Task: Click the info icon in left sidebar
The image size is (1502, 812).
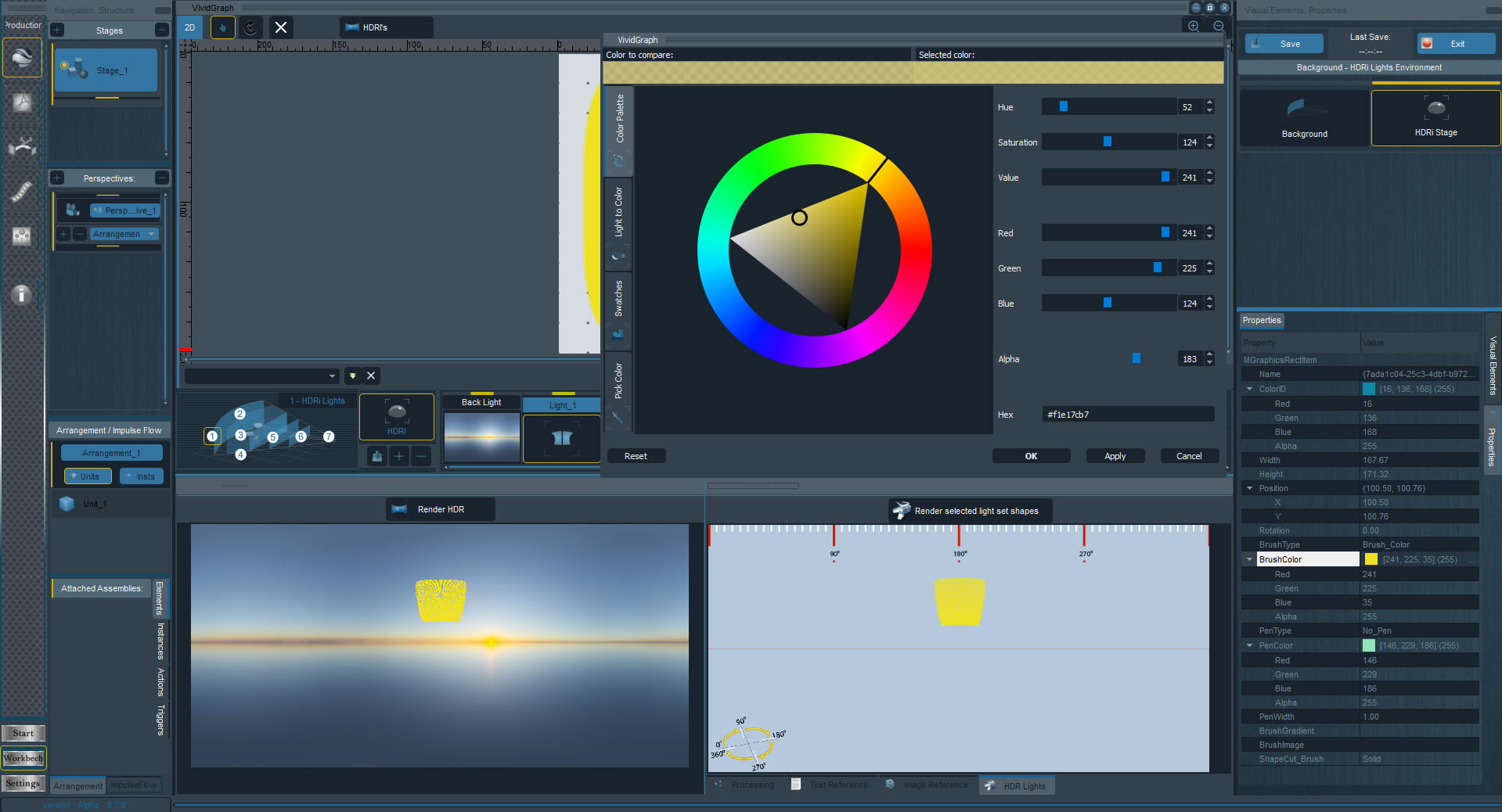Action: tap(22, 294)
